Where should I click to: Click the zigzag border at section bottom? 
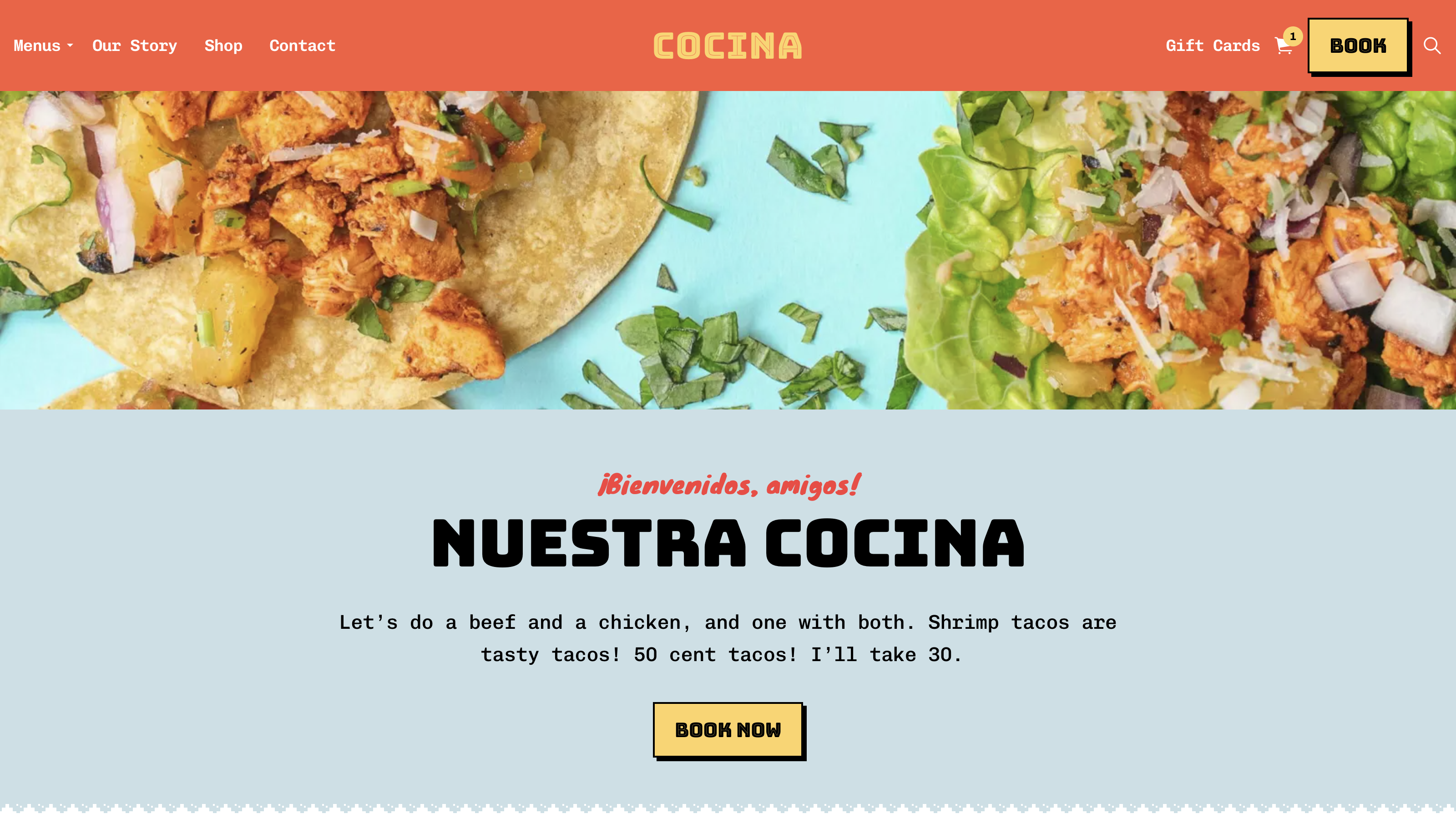[728, 809]
